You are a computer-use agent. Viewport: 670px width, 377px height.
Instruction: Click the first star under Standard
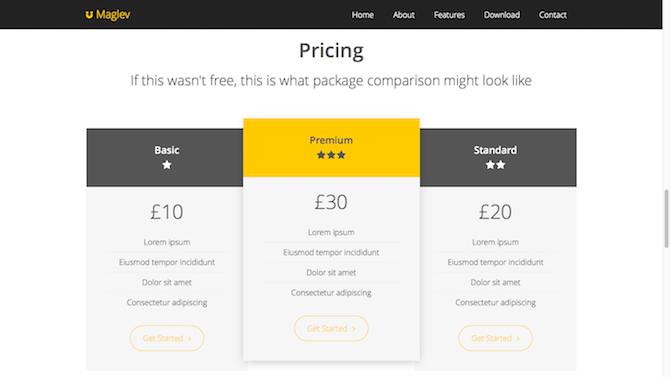click(490, 165)
